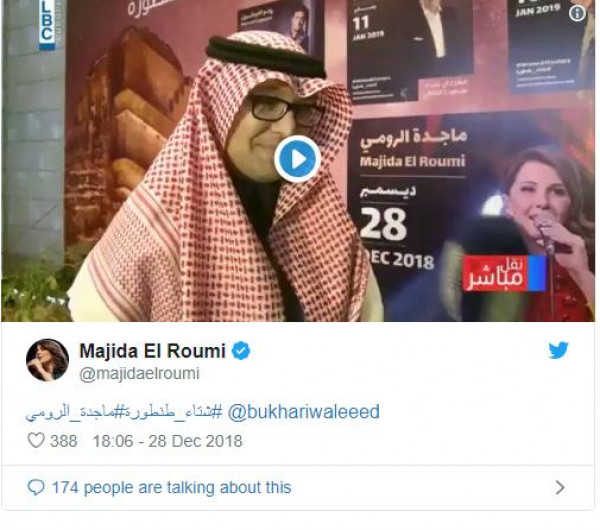600x530 pixels.
Task: Open the speech bubble conversation icon
Action: click(36, 488)
